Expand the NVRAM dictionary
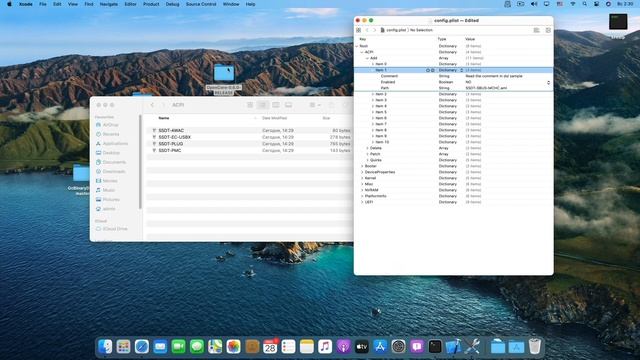640x360 pixels. [362, 190]
